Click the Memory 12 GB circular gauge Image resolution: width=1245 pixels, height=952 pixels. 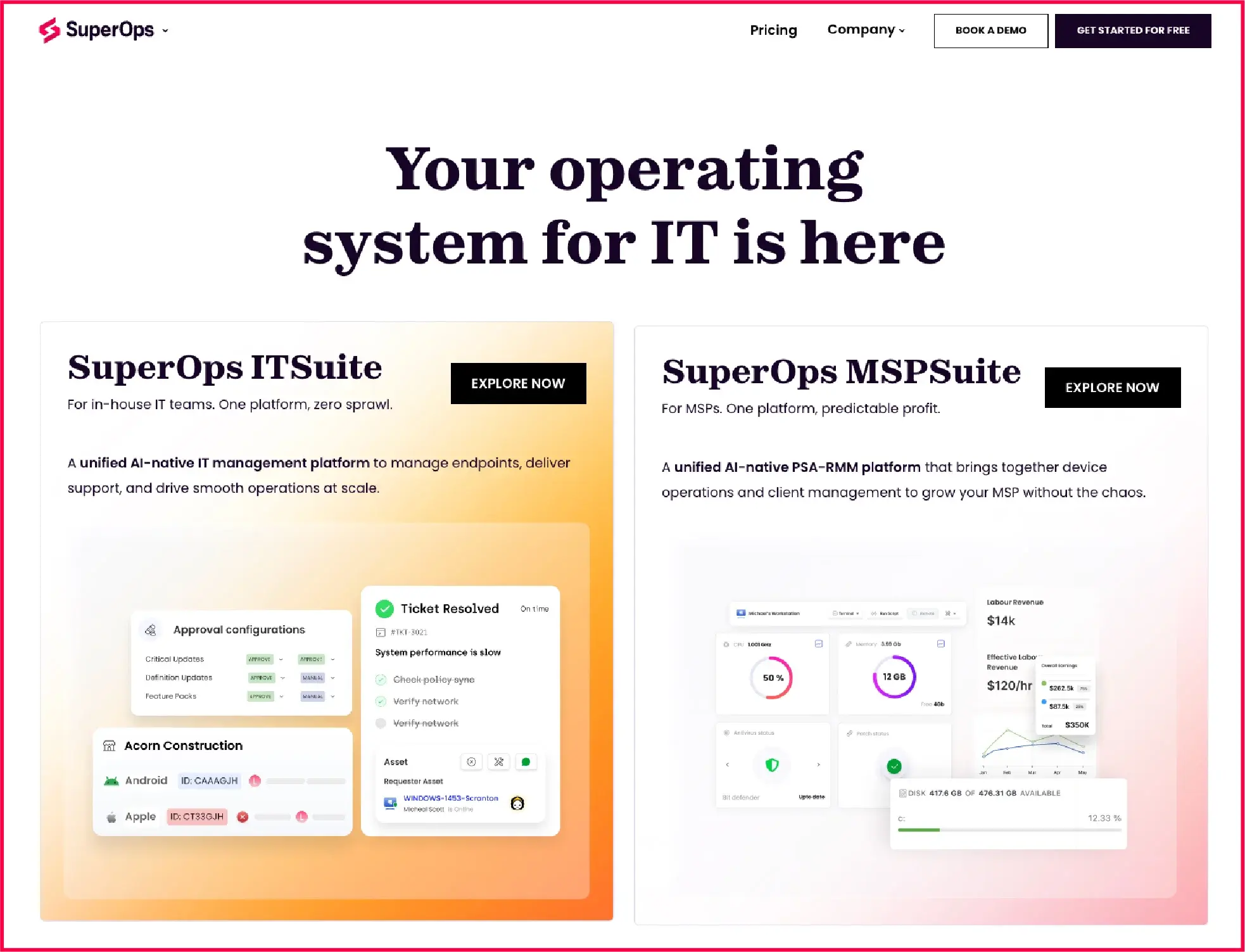tap(894, 676)
